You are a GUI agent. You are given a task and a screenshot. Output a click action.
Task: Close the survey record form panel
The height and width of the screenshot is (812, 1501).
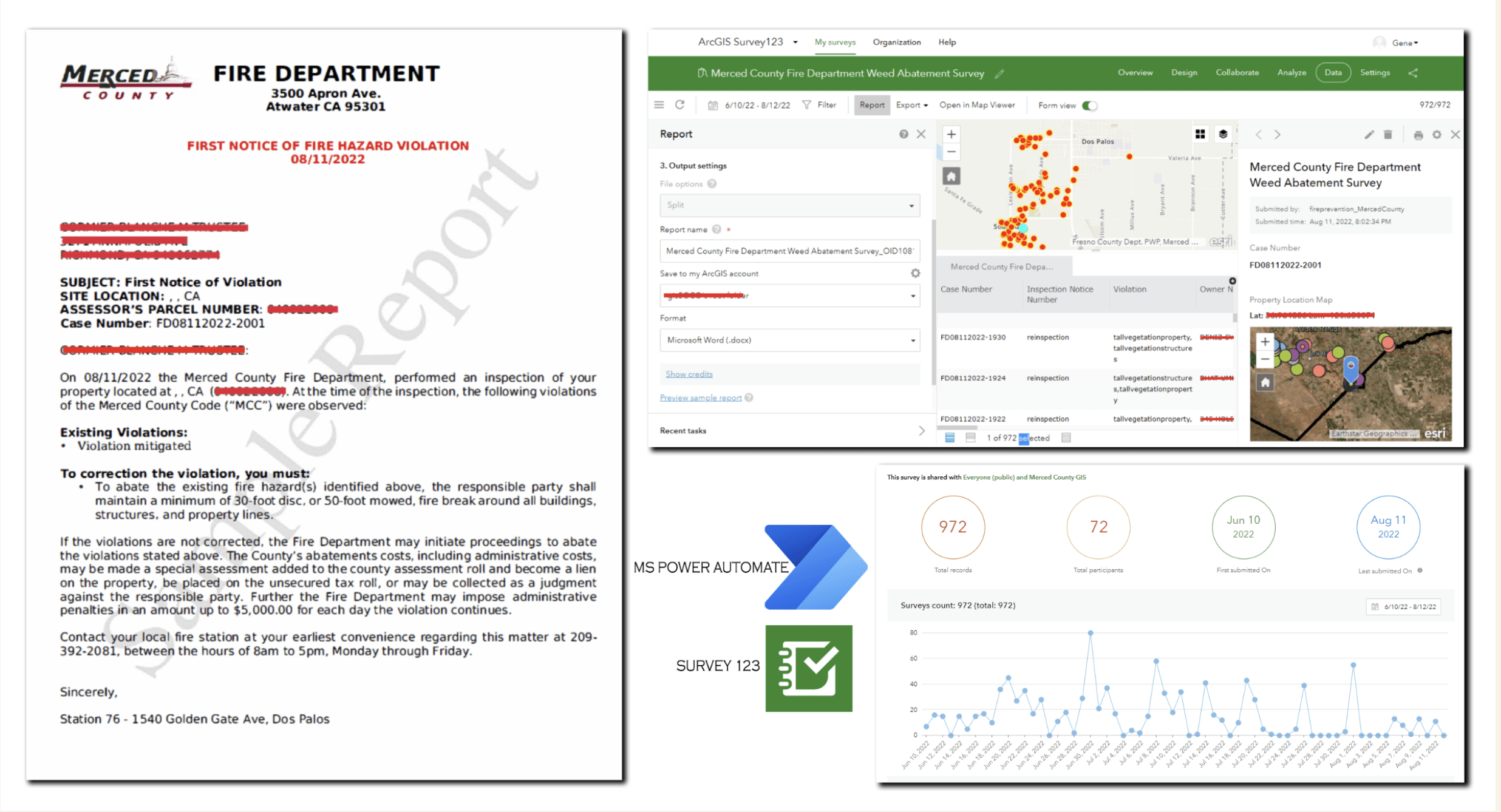coord(1455,135)
